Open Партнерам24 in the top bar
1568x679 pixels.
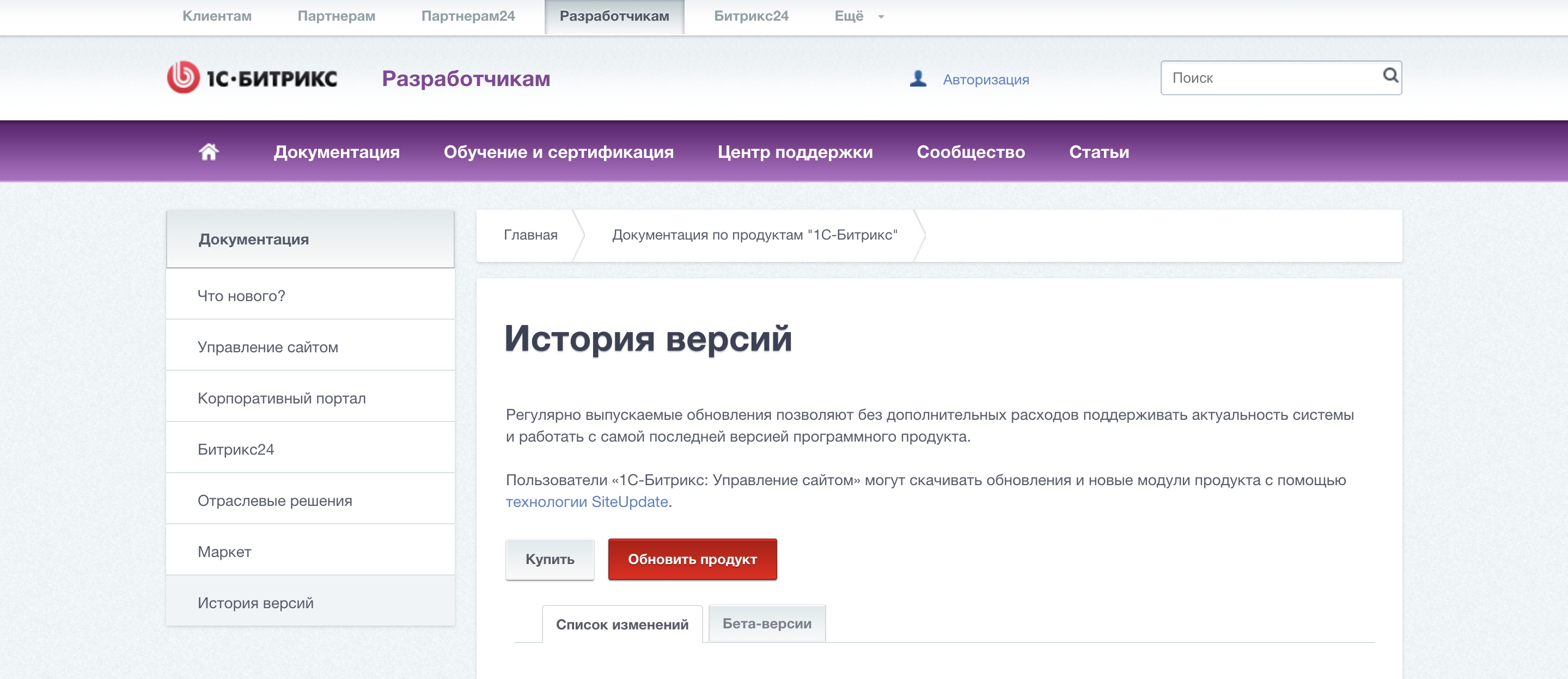point(468,16)
